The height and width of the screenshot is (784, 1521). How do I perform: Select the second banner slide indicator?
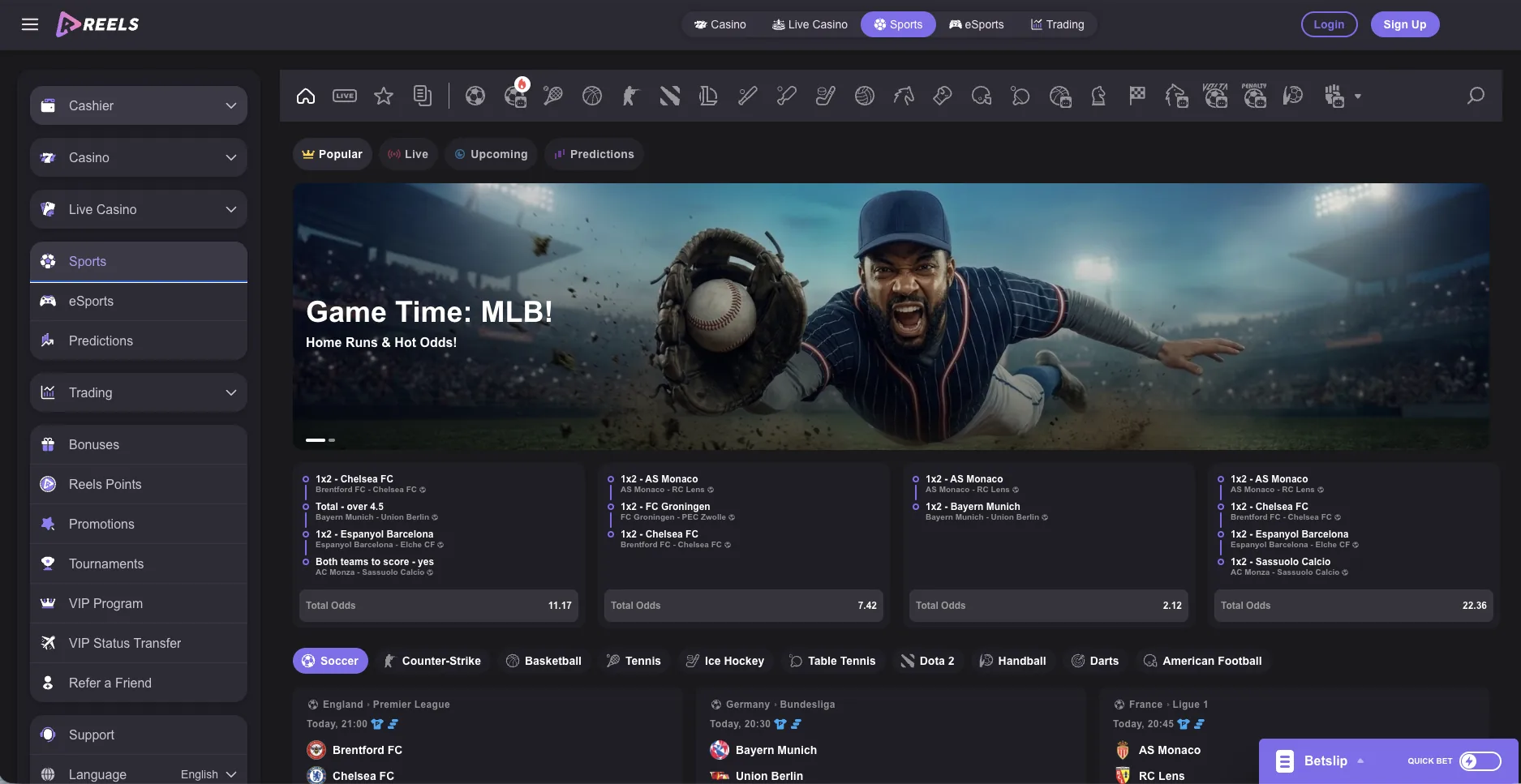tap(332, 440)
